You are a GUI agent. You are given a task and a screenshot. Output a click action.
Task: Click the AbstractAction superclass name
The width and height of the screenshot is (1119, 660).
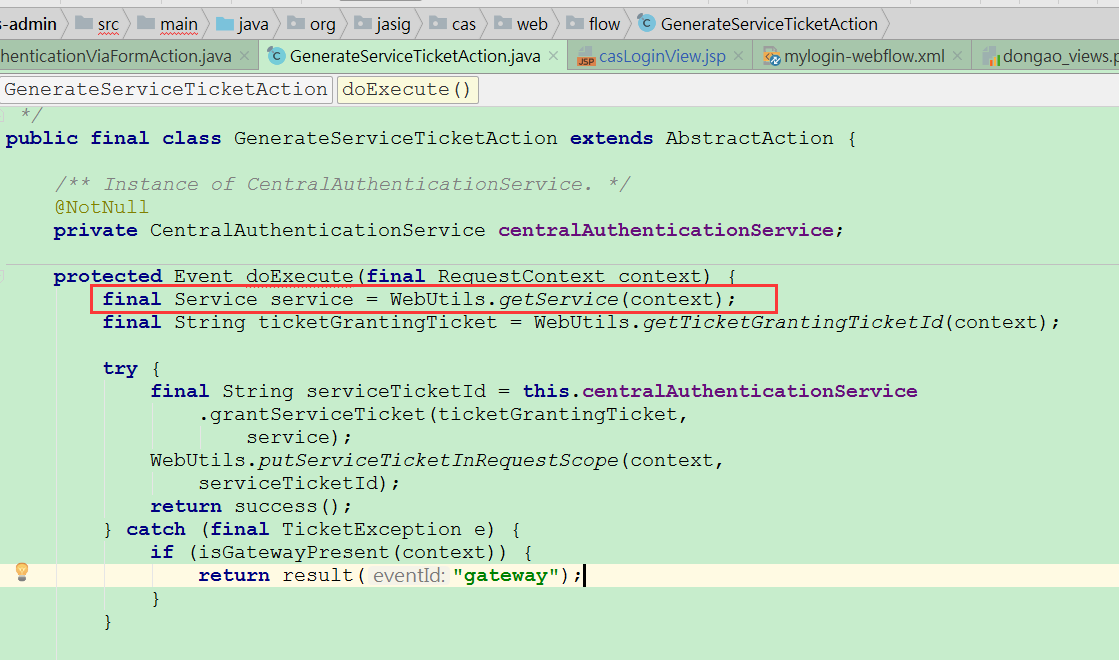point(749,138)
